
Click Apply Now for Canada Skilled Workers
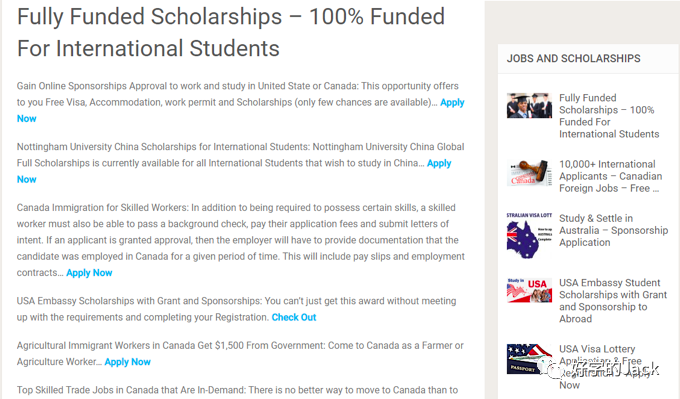click(89, 273)
